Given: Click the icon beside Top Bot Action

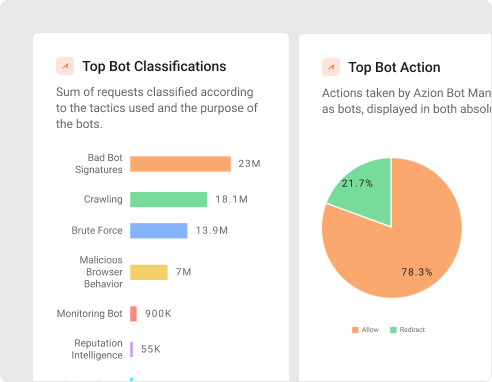Looking at the screenshot, I should point(331,67).
